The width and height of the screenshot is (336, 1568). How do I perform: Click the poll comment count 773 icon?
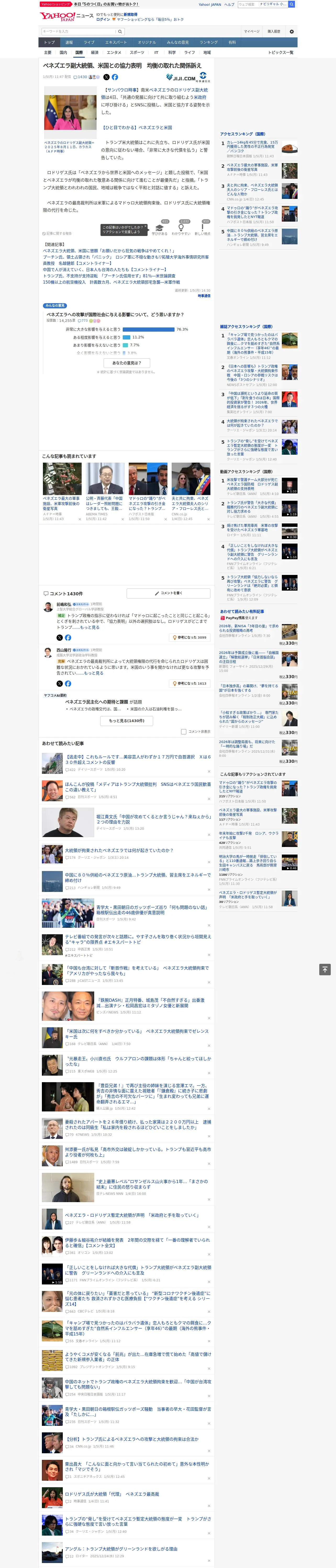click(82, 320)
